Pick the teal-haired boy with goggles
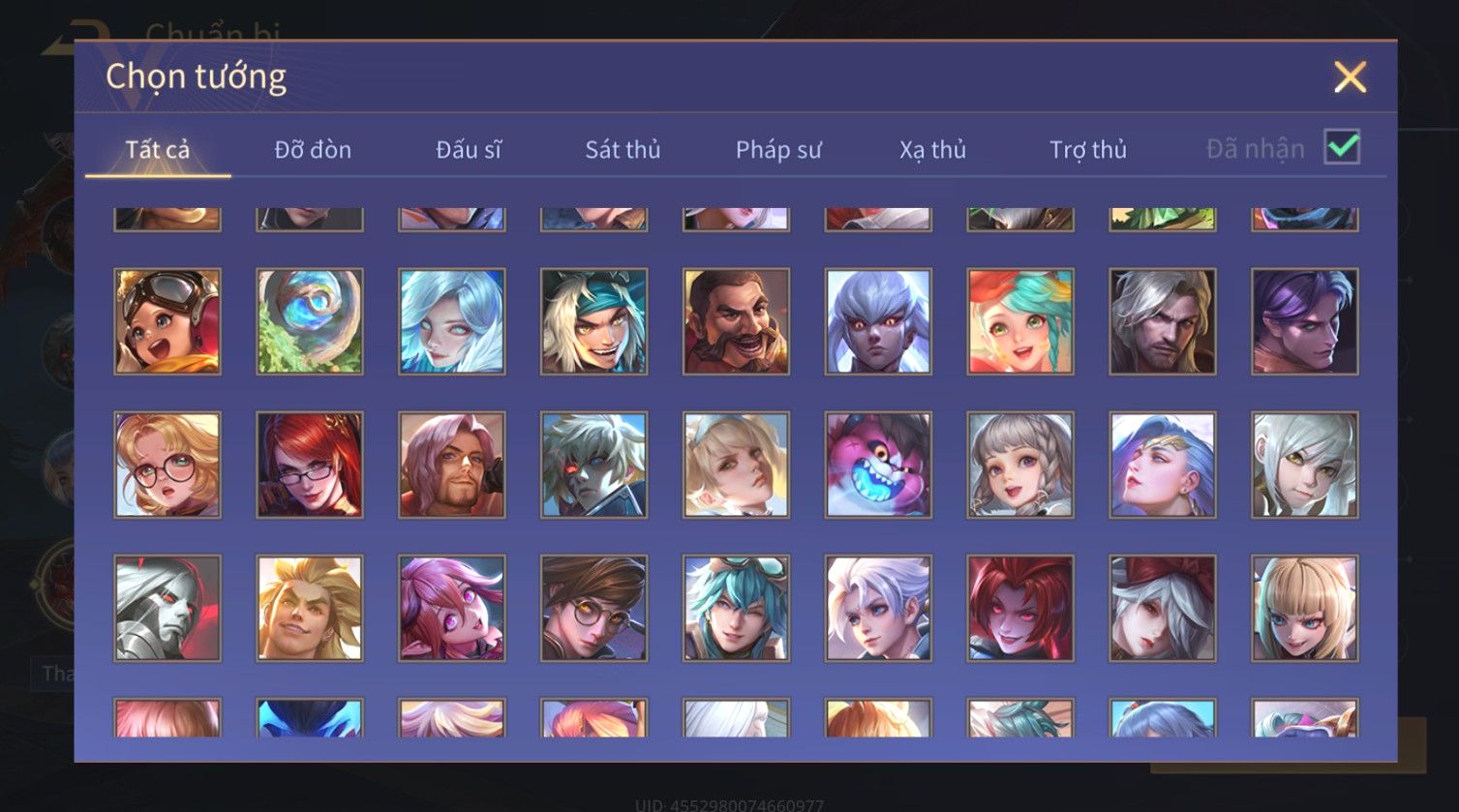Screen dimensions: 1459x812 (736, 608)
